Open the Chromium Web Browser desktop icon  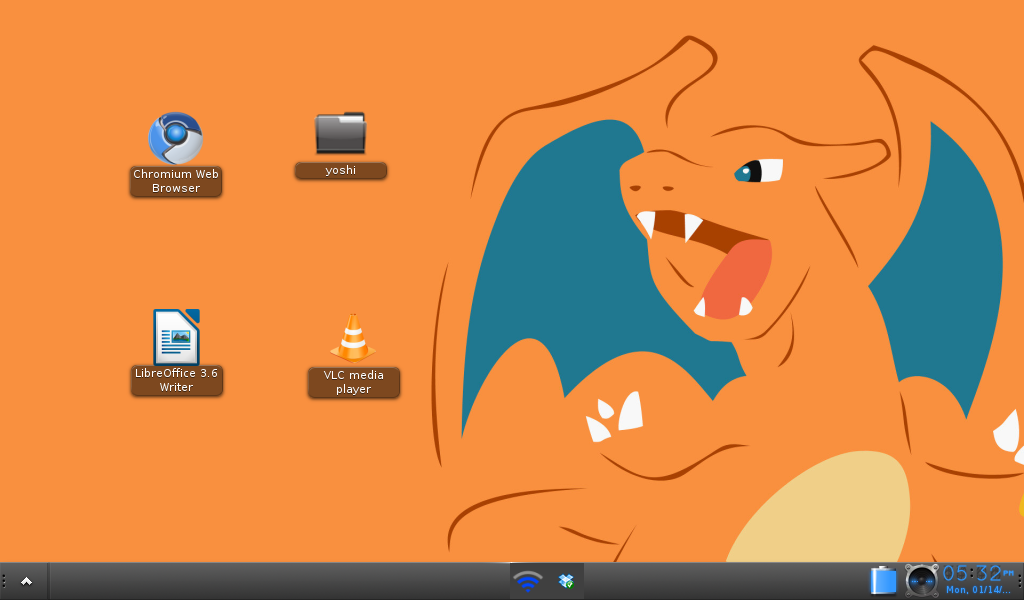[x=175, y=138]
